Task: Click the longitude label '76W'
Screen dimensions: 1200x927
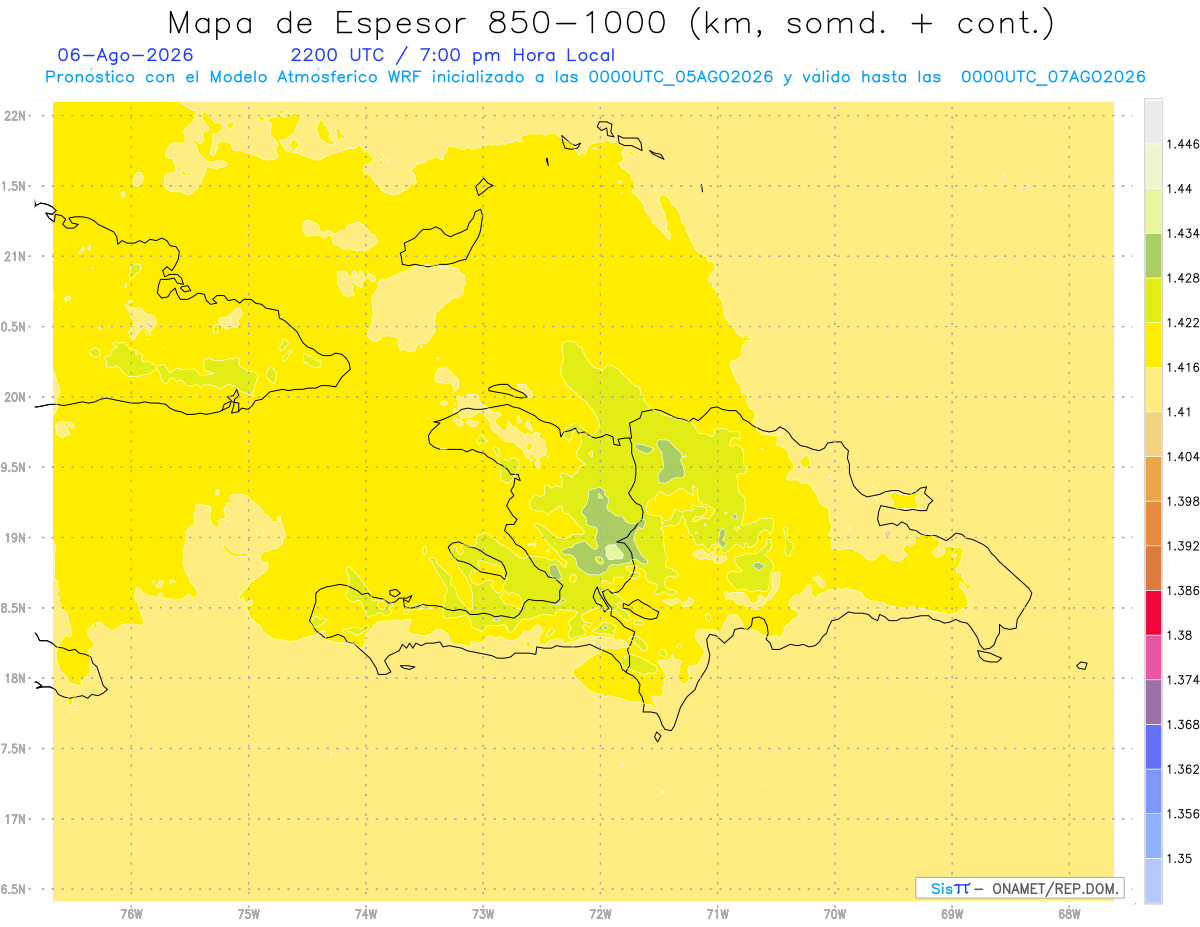Action: pos(131,913)
